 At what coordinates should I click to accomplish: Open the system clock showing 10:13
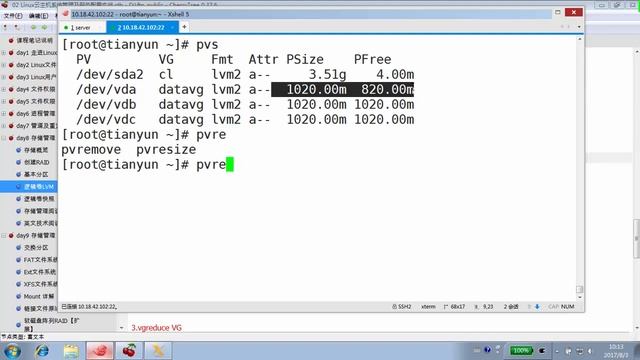click(616, 351)
